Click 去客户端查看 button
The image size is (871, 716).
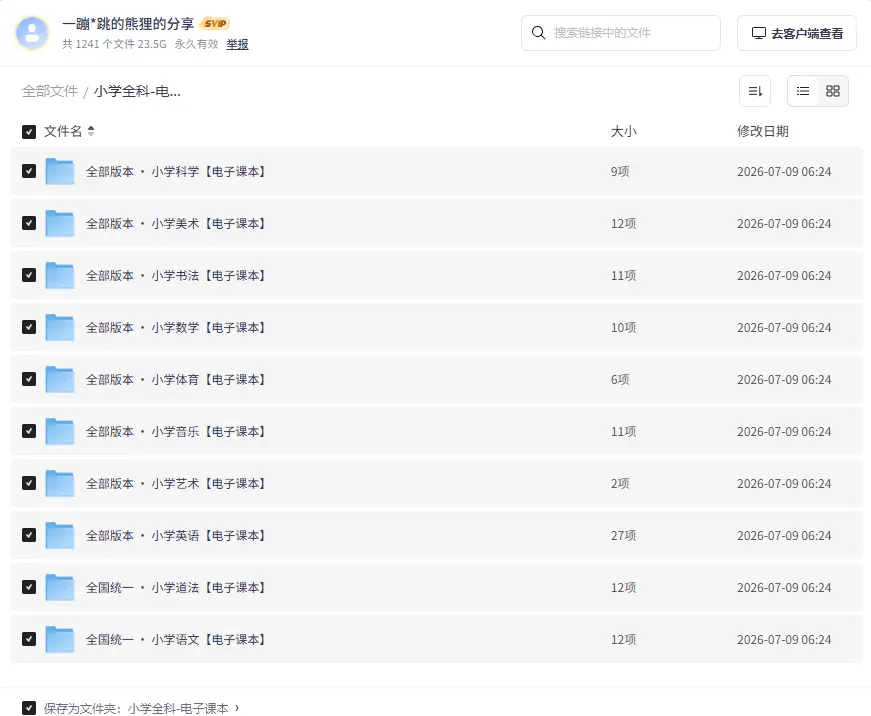pyautogui.click(x=797, y=33)
